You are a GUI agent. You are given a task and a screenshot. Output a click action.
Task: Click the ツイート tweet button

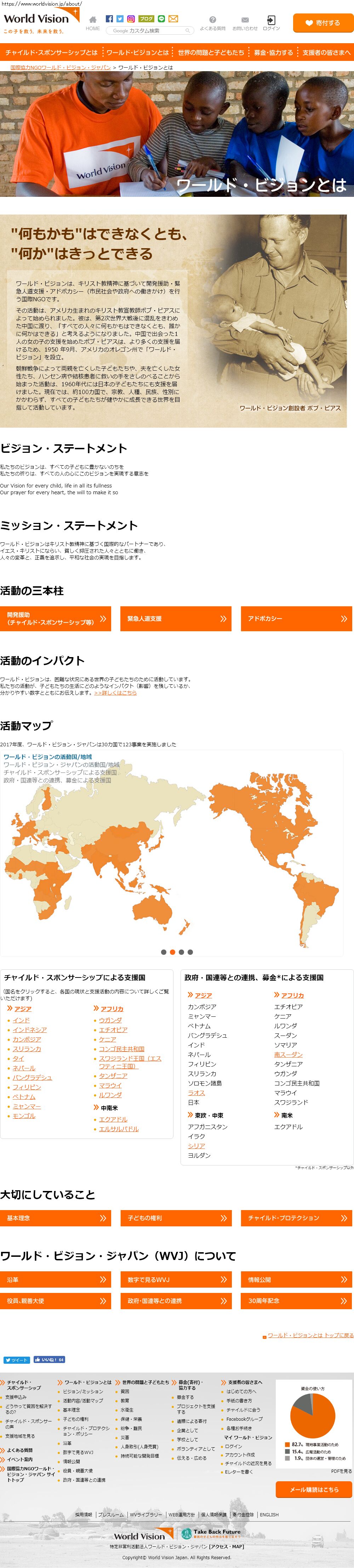[x=16, y=1359]
